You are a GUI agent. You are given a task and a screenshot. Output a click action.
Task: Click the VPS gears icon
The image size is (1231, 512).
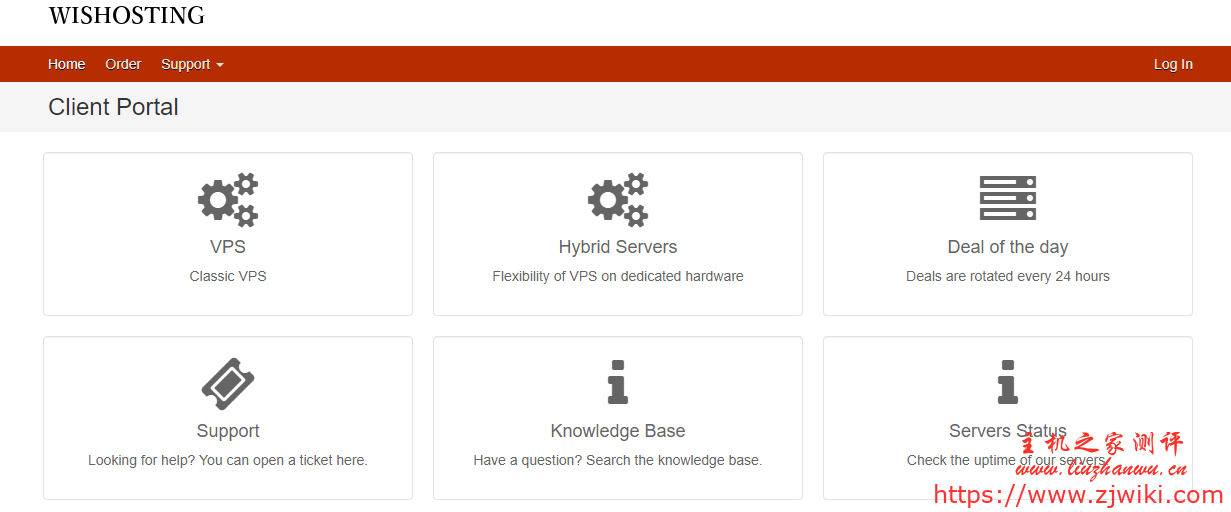228,199
